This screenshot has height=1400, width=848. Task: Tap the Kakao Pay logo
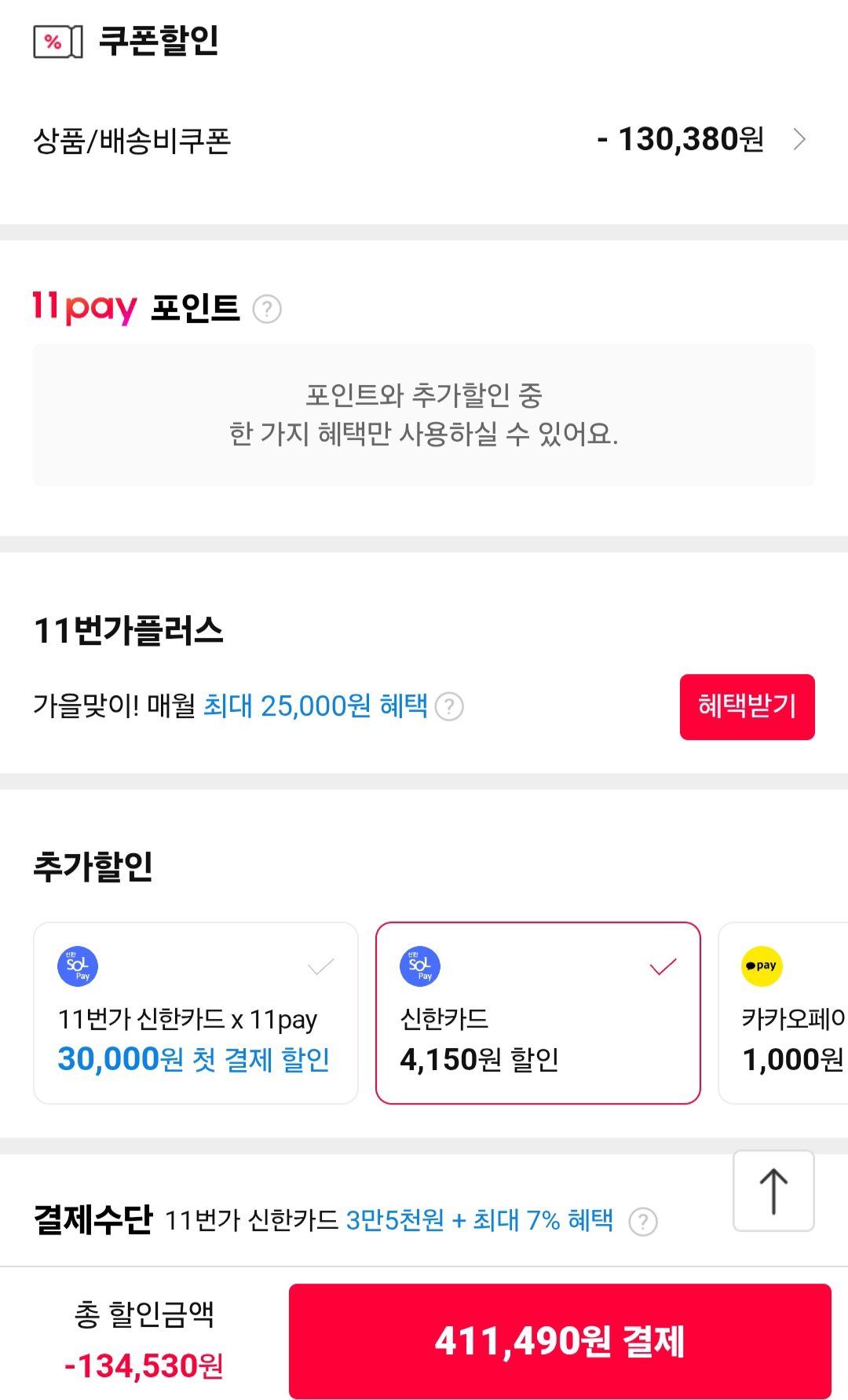[x=762, y=966]
